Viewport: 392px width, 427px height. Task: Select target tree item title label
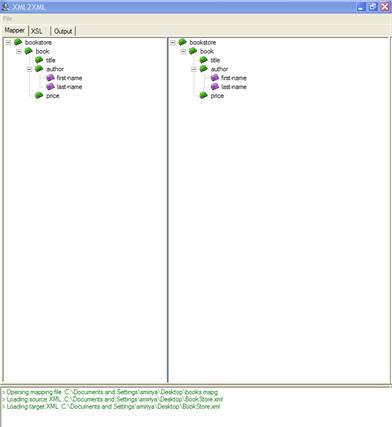point(215,60)
